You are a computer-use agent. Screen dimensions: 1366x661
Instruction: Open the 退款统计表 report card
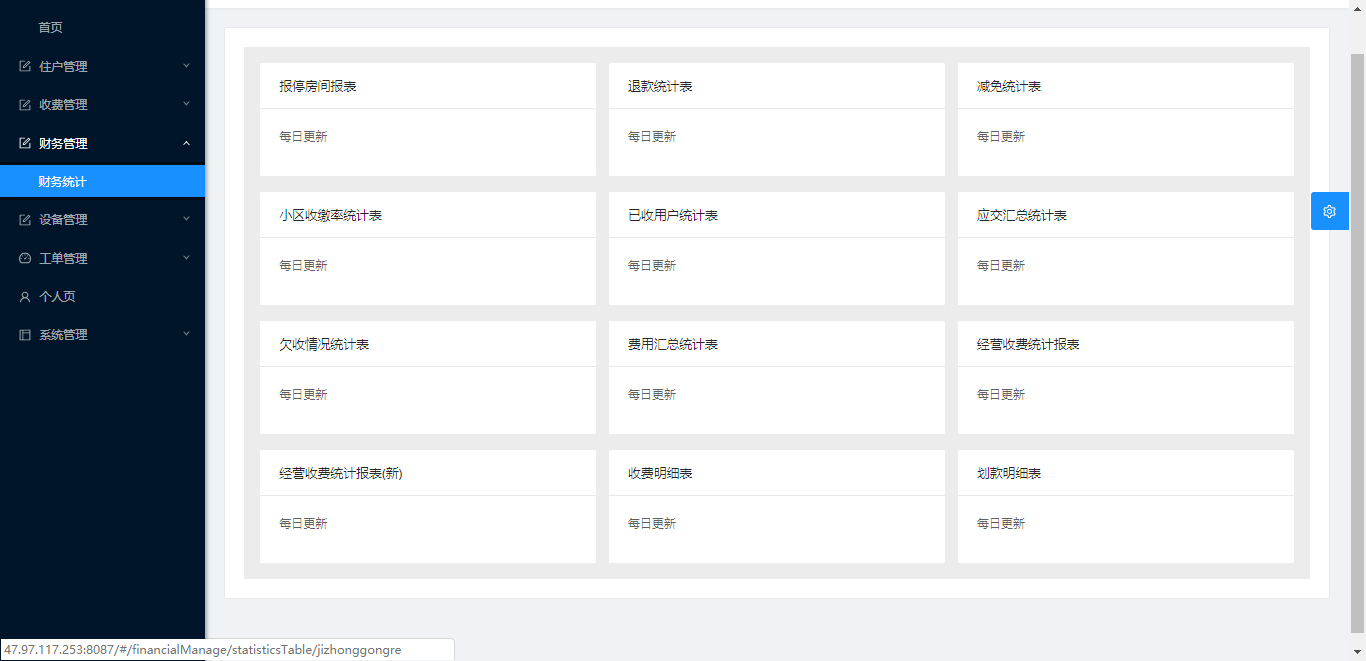click(776, 119)
